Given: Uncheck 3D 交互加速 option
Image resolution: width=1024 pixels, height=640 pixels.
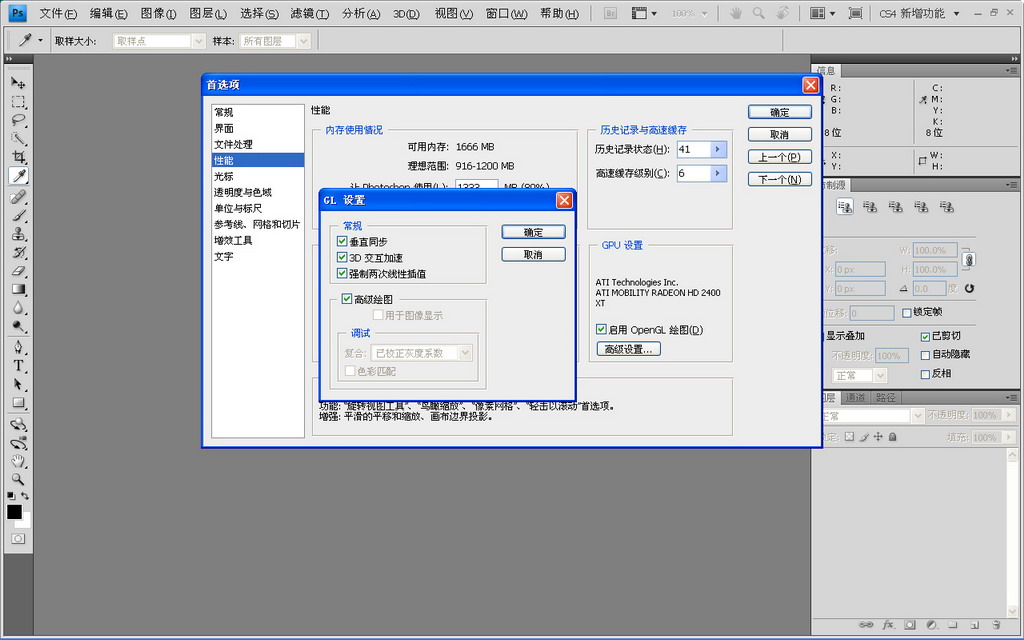Looking at the screenshot, I should click(x=342, y=257).
